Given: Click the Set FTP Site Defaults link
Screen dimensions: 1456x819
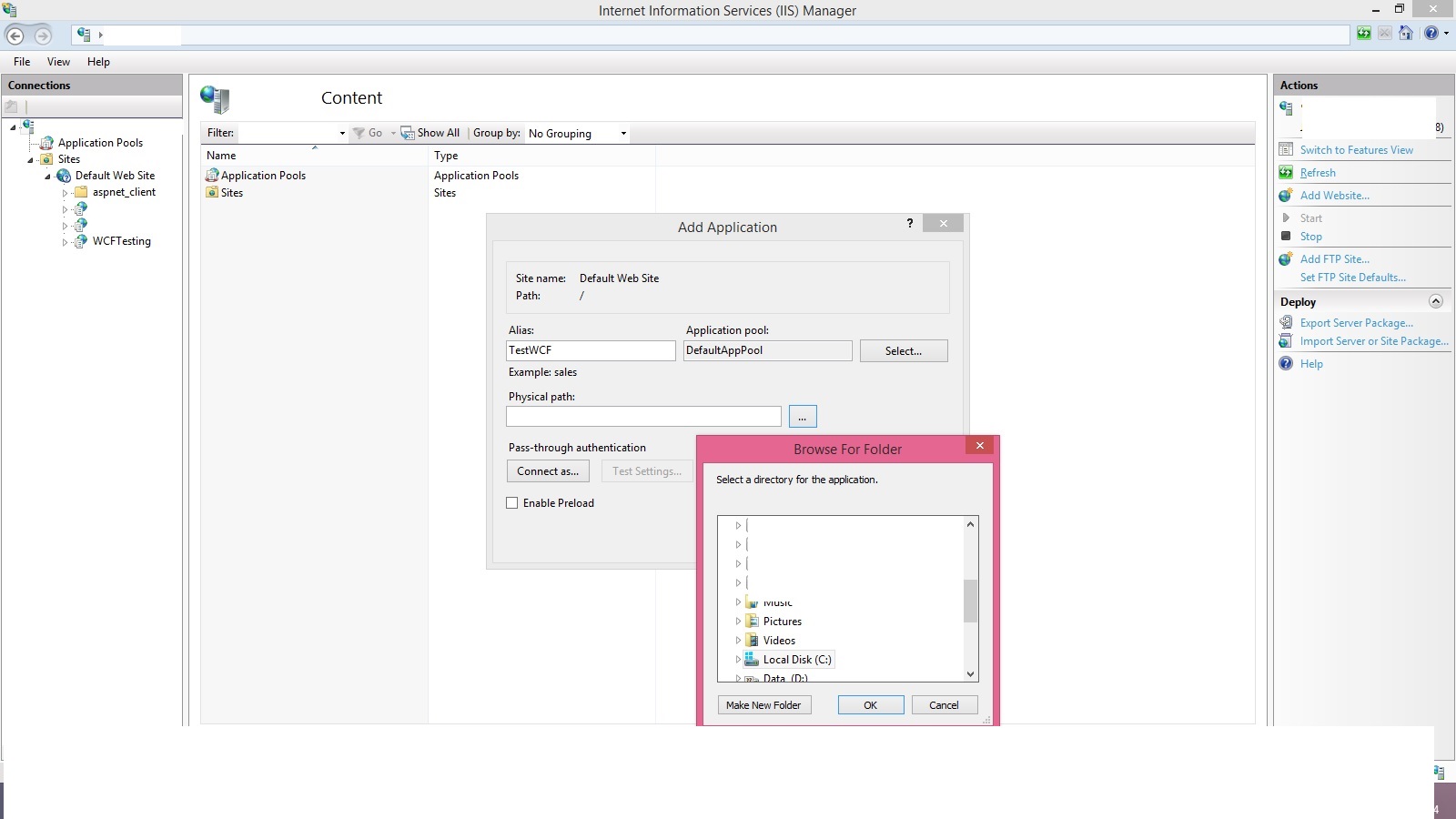Looking at the screenshot, I should tap(1352, 278).
